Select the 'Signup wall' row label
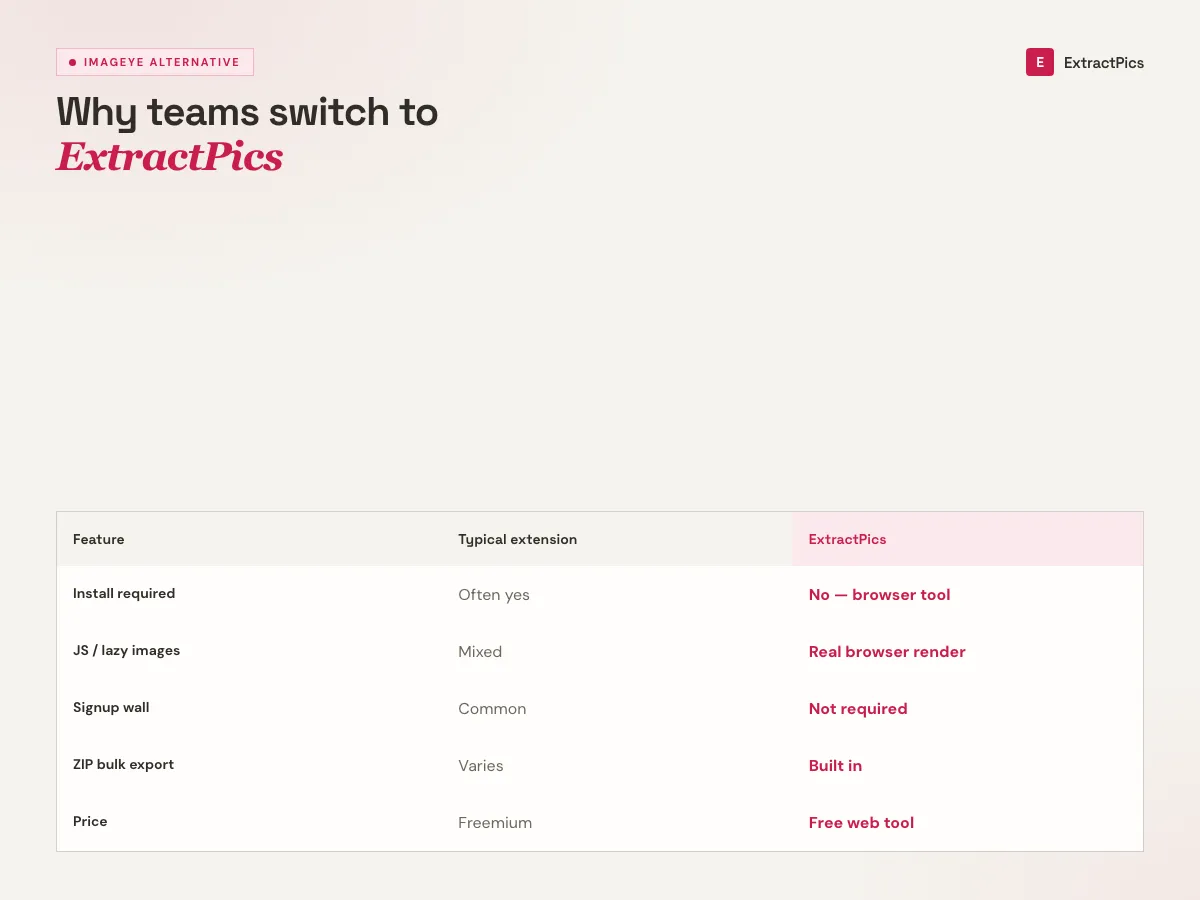Screen dimensions: 1200x900 tap(111, 708)
